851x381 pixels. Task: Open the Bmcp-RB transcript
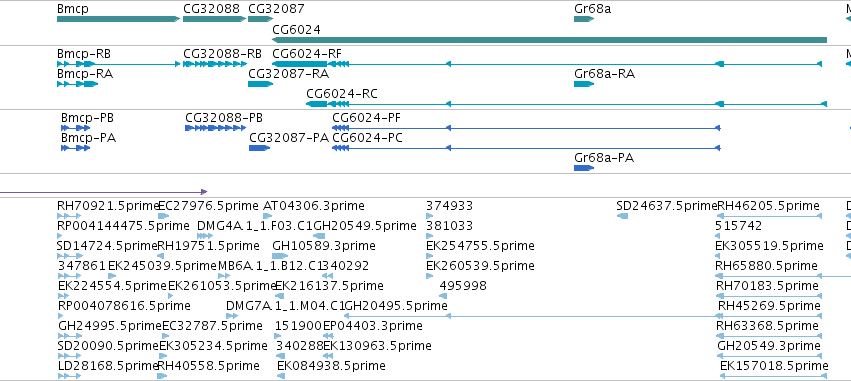coord(118,64)
